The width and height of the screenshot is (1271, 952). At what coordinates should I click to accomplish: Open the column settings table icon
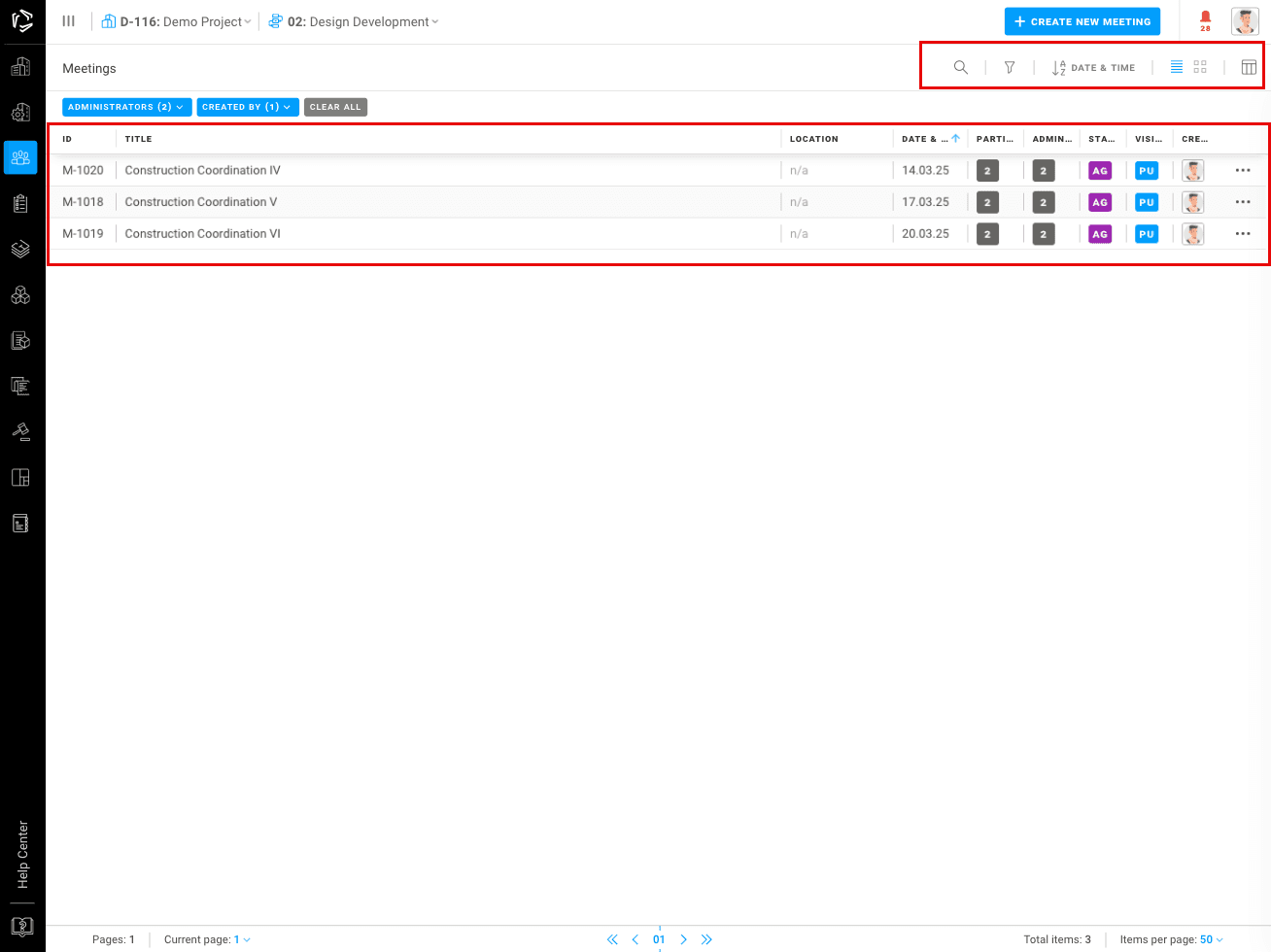click(x=1249, y=68)
